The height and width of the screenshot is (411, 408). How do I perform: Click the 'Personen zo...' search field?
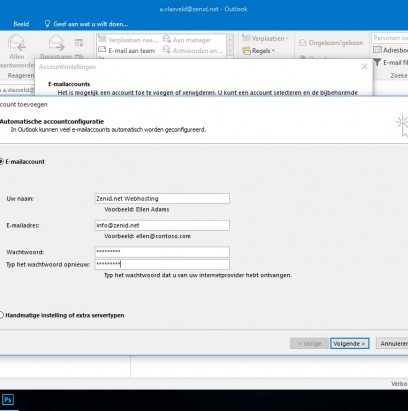pos(390,38)
